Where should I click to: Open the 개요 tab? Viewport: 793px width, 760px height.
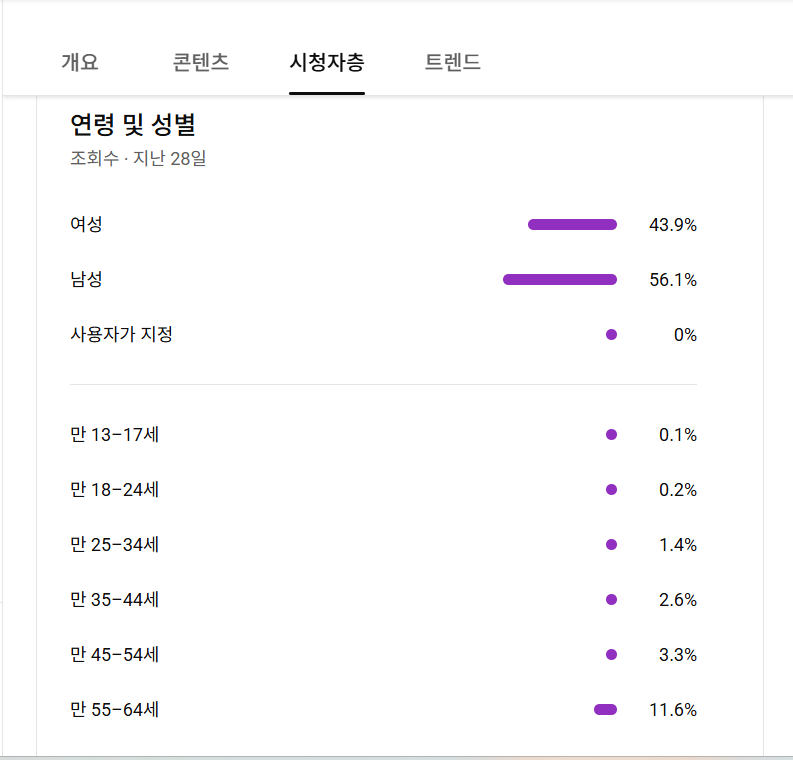(x=80, y=62)
